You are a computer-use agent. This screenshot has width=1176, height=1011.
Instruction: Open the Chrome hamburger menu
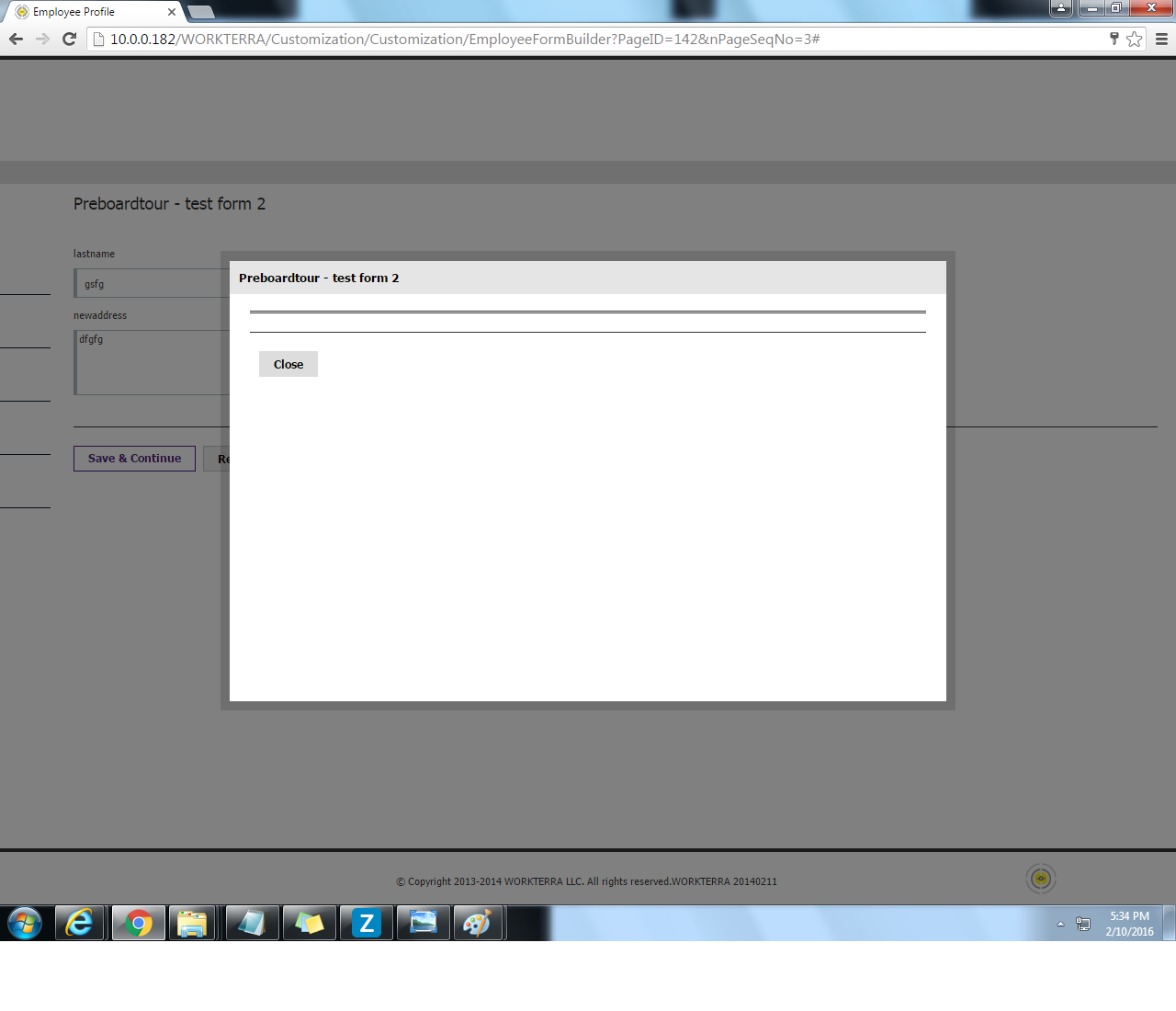pyautogui.click(x=1161, y=39)
